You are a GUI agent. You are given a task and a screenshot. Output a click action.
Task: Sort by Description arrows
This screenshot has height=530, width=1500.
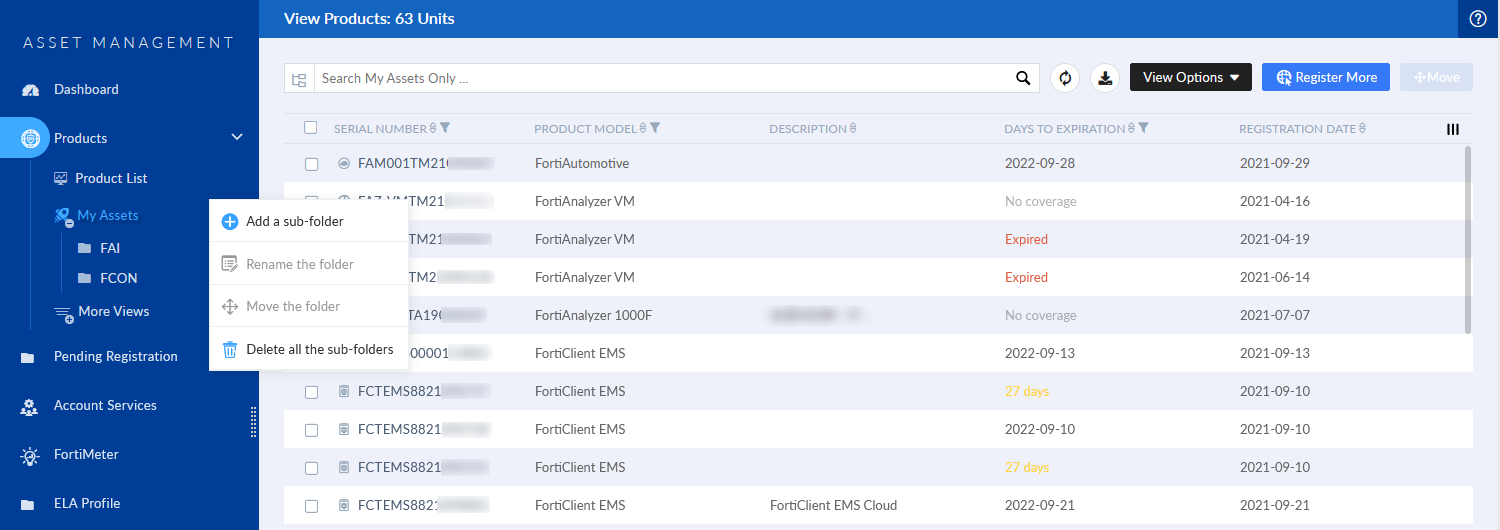coord(853,129)
